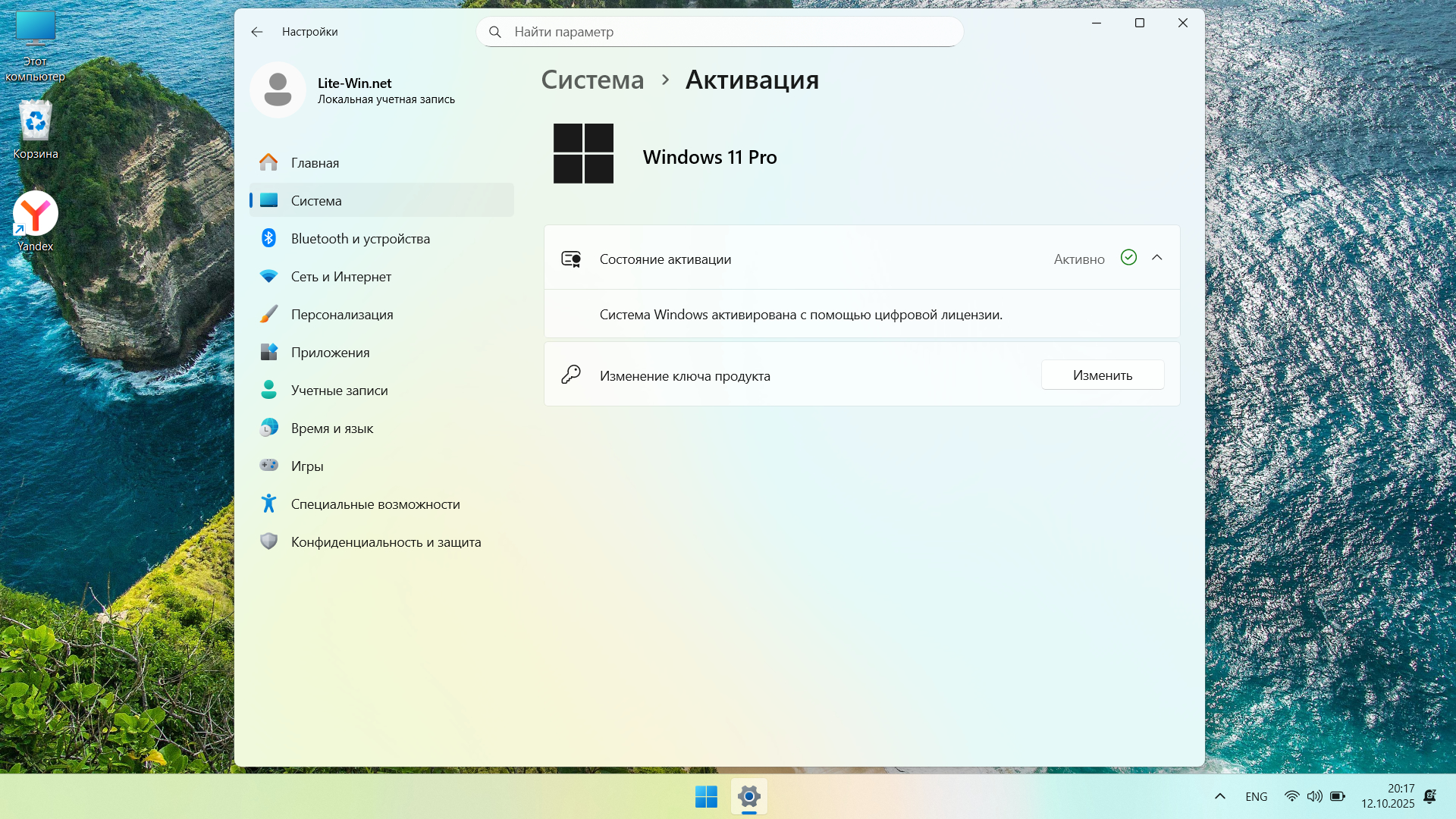This screenshot has height=819, width=1456.
Task: Open the Home (Главная) section
Action: pos(315,163)
